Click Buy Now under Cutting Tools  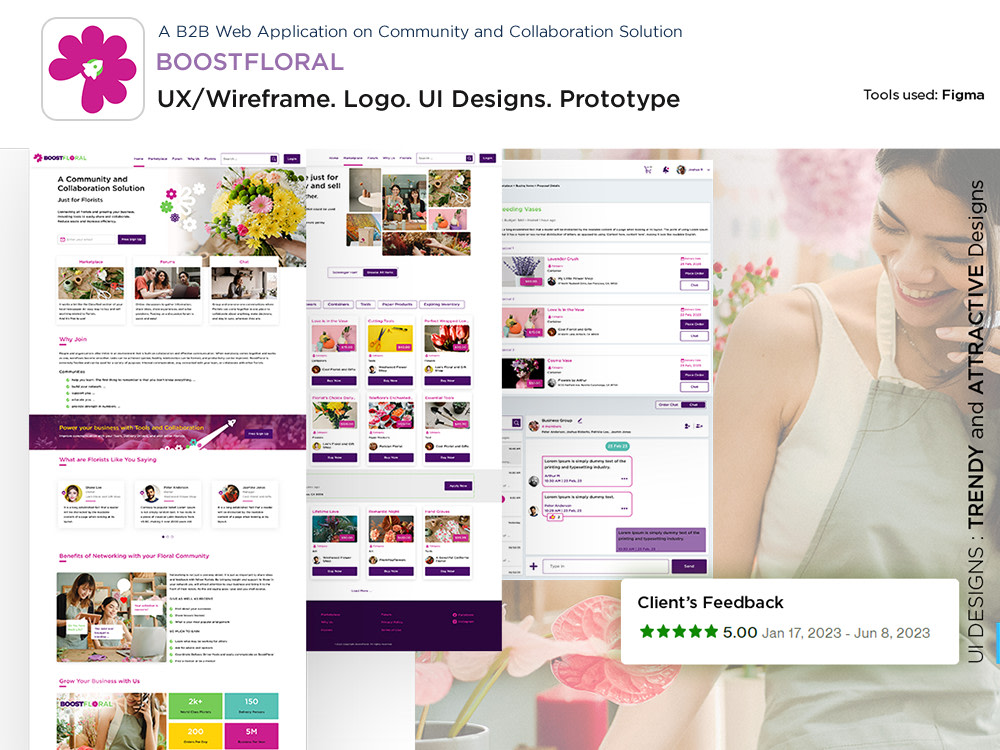tap(390, 381)
